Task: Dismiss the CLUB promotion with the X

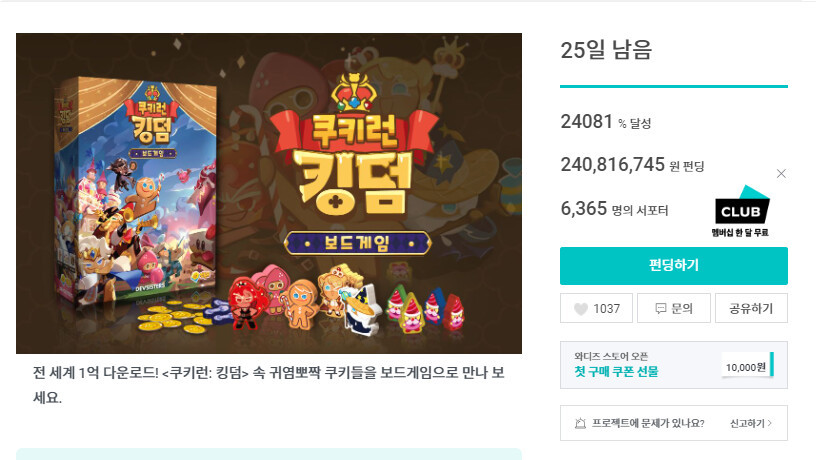Action: (781, 174)
